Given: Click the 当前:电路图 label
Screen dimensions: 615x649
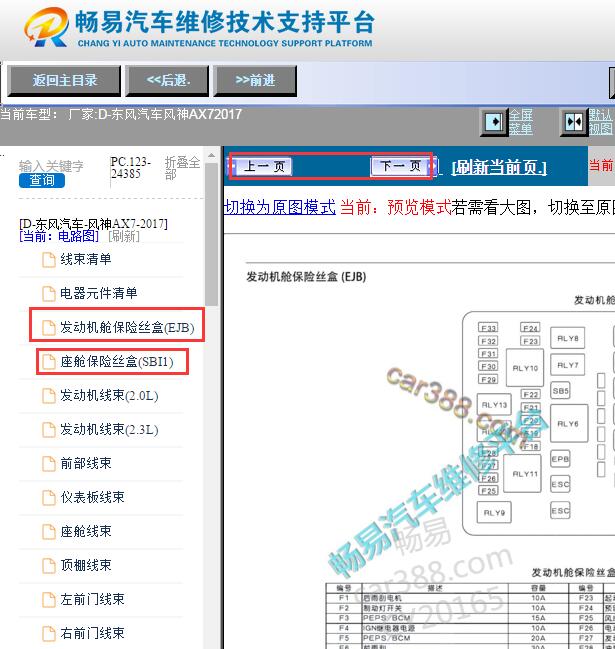Looking at the screenshot, I should tap(59, 236).
